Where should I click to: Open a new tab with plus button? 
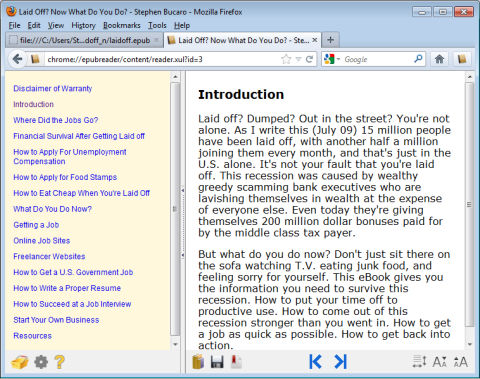coord(330,40)
